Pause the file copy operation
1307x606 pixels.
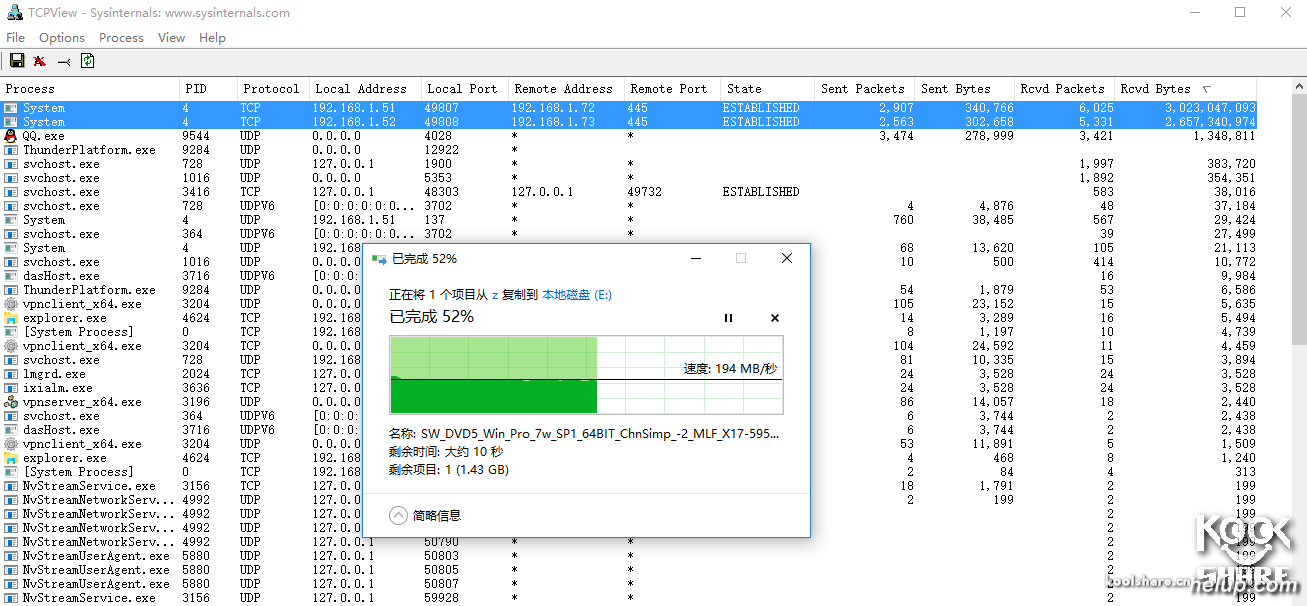728,318
